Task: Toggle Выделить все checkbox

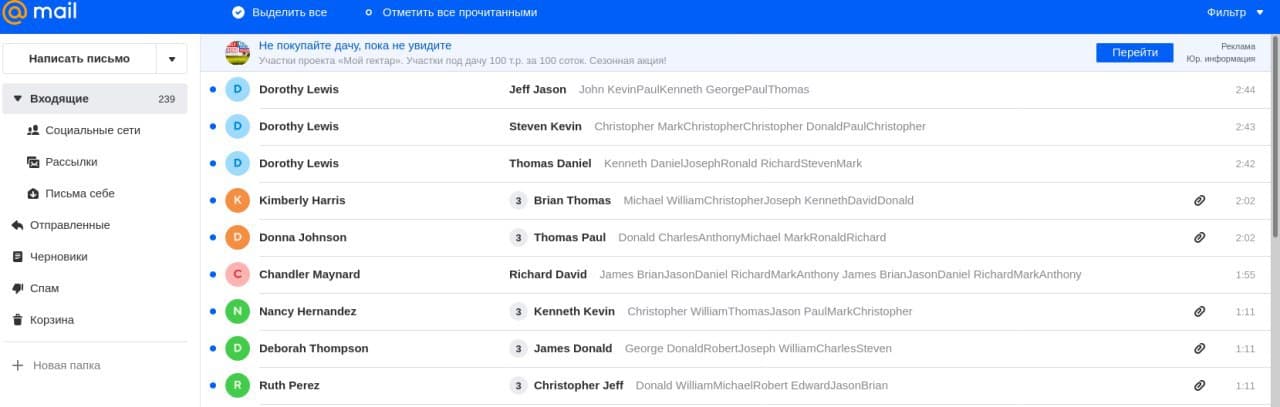Action: 238,12
